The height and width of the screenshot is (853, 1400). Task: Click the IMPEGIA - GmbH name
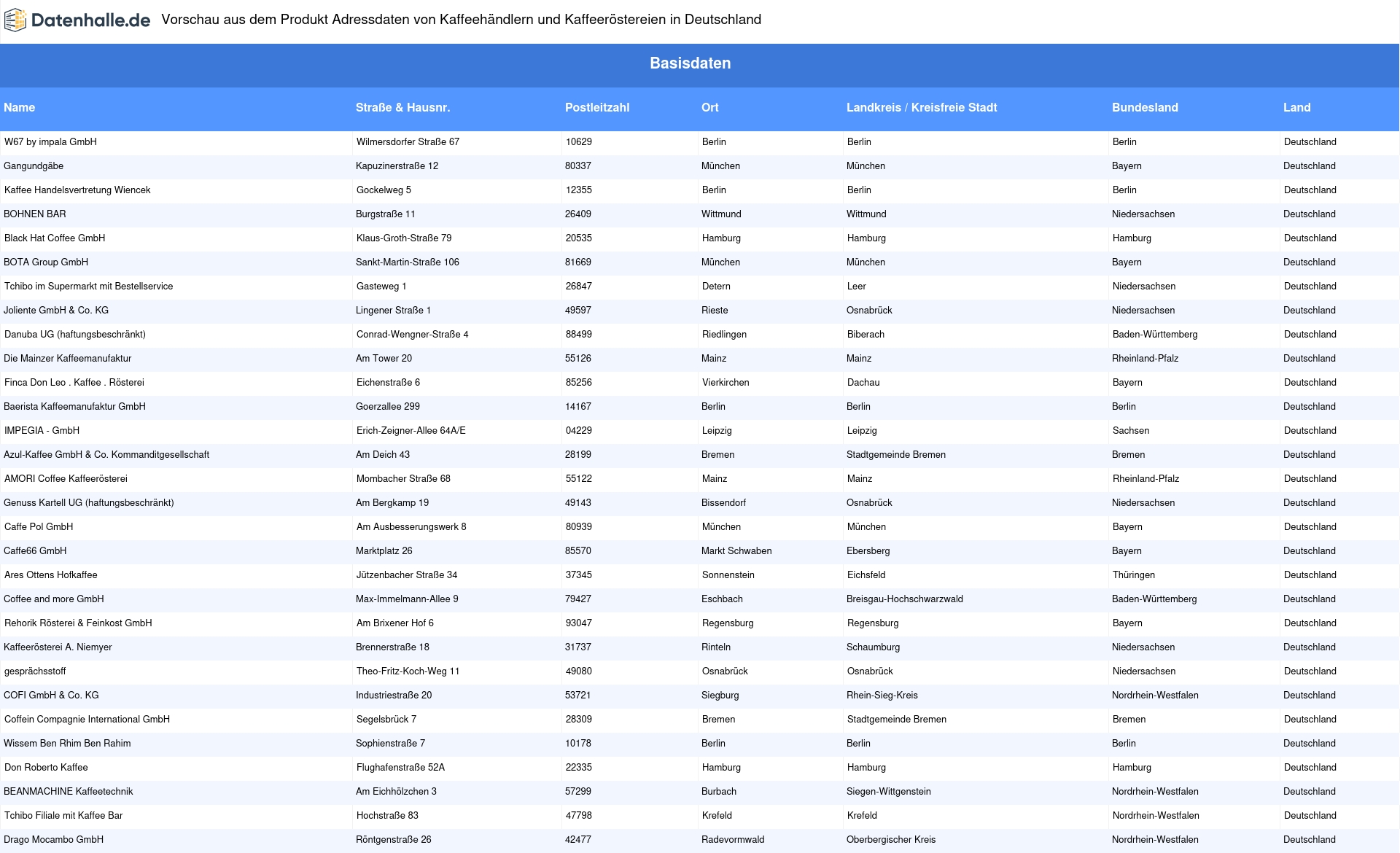coord(42,431)
